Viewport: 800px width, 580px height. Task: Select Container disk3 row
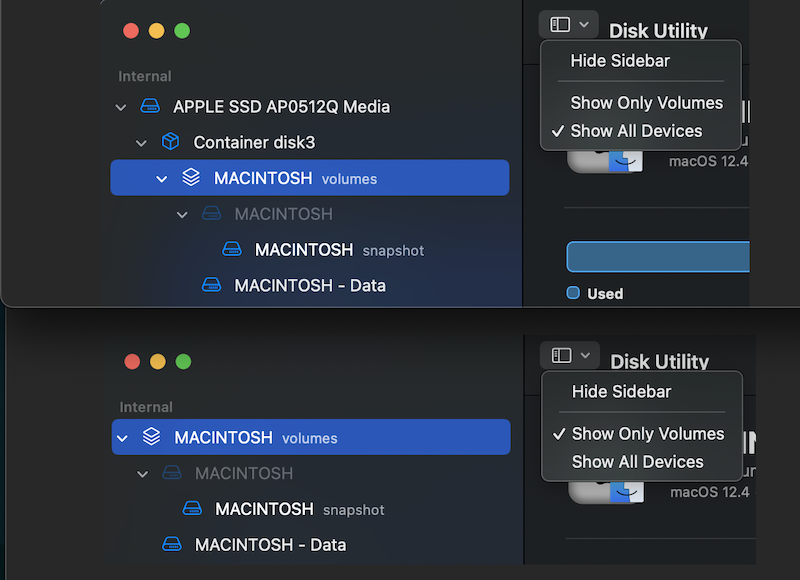[x=310, y=142]
